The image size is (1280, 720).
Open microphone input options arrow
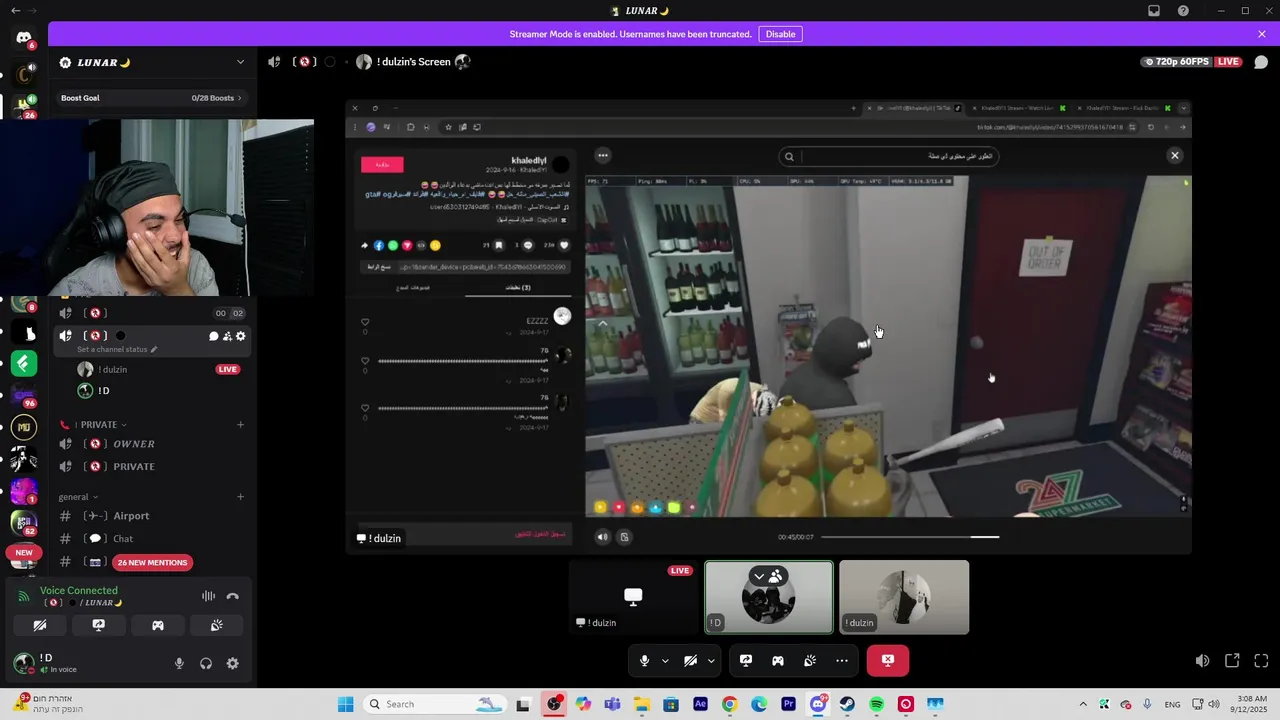[x=665, y=661]
